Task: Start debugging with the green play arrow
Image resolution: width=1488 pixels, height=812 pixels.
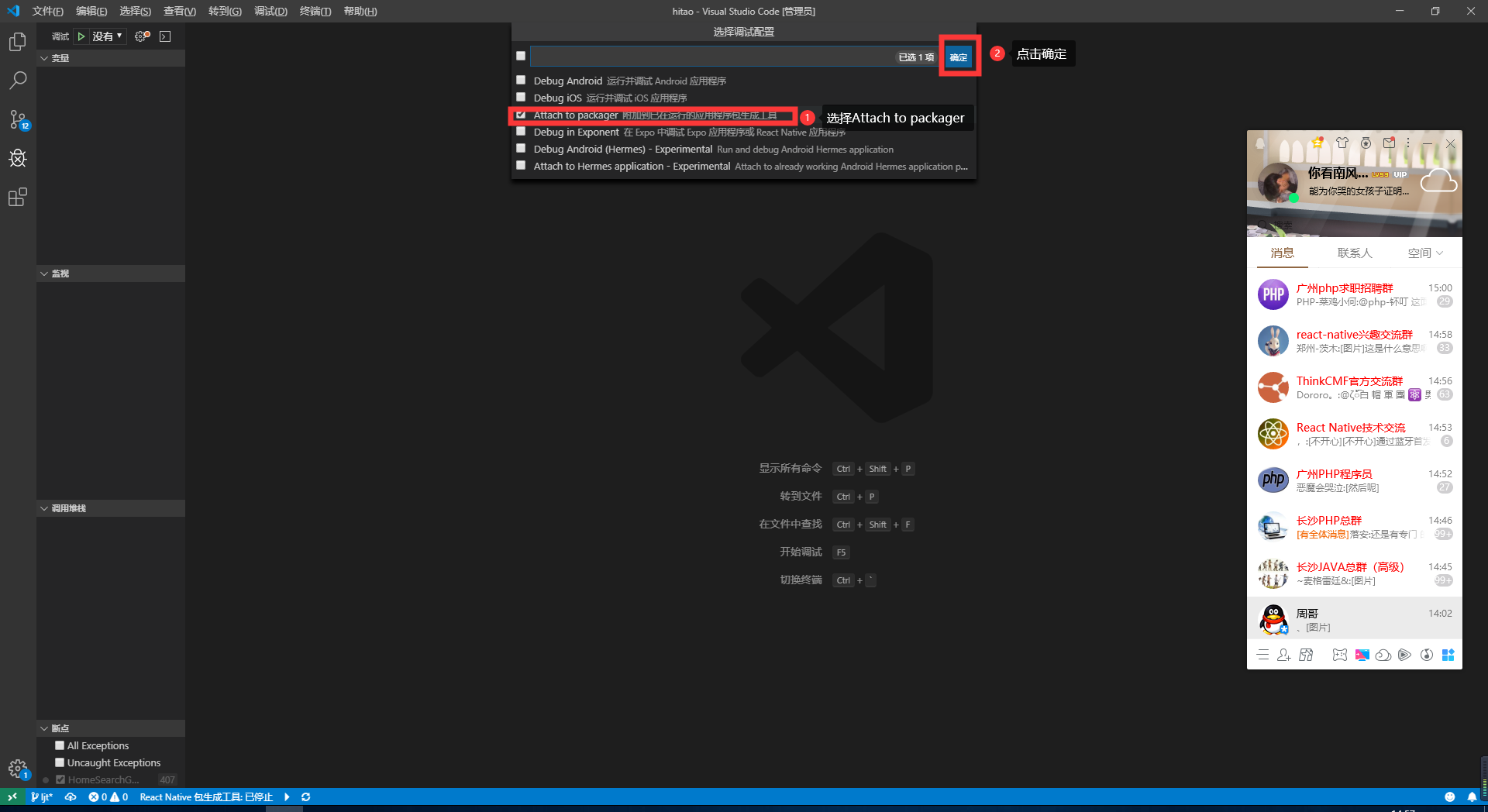Action: coord(81,36)
